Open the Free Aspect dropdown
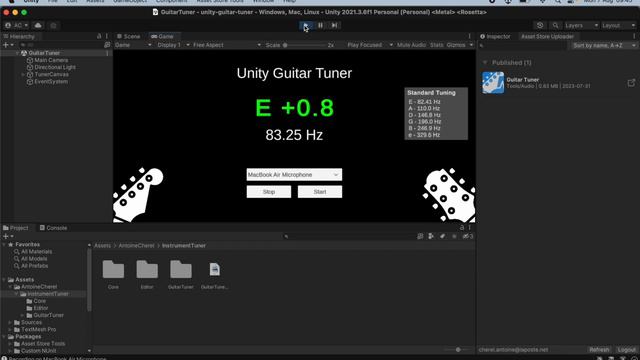The width and height of the screenshot is (640, 360). [x=227, y=45]
